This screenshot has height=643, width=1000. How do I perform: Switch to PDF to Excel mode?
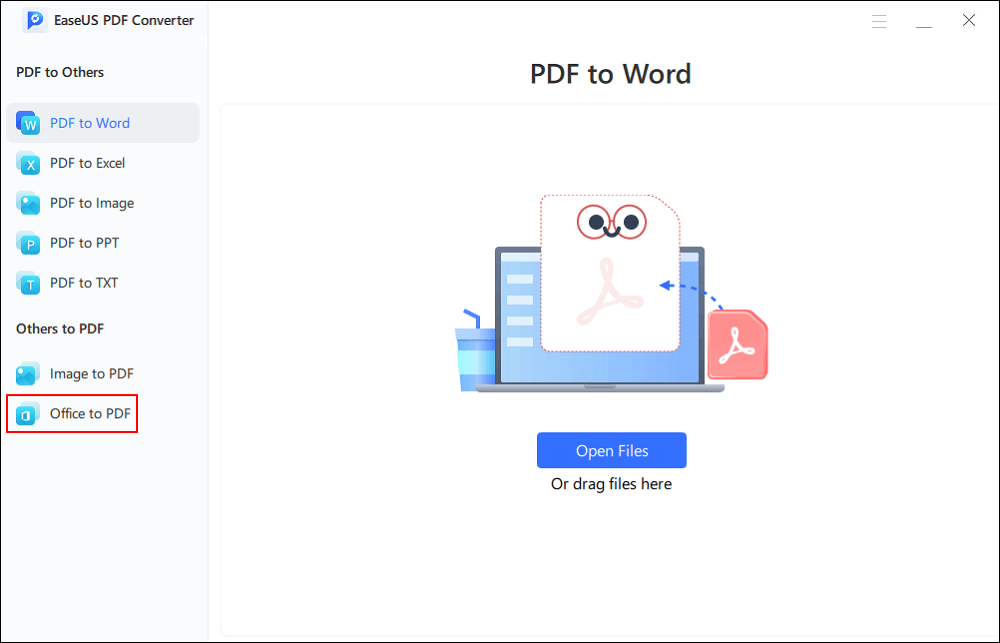coord(87,163)
